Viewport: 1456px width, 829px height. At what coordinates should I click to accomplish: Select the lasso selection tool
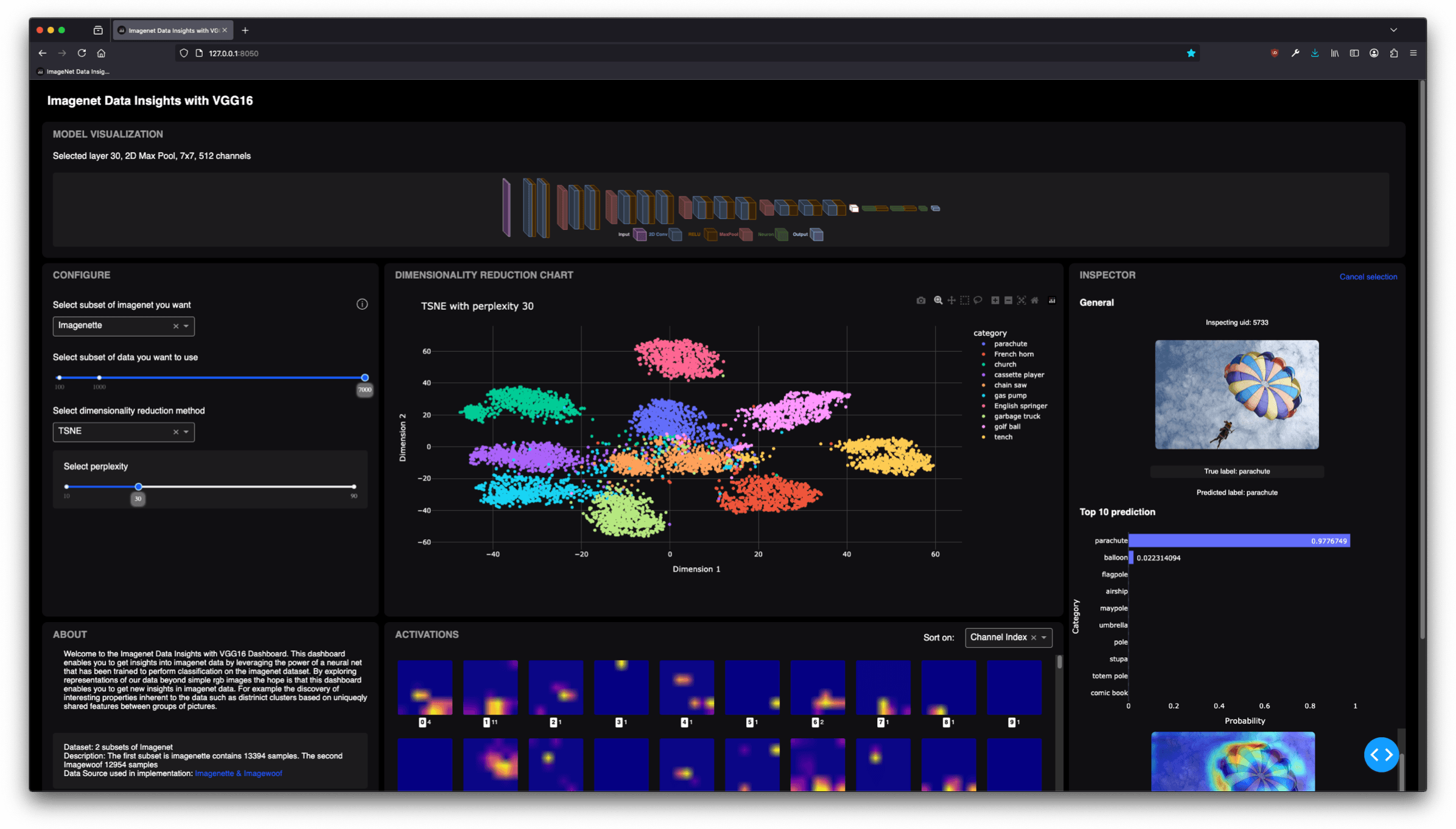(978, 301)
